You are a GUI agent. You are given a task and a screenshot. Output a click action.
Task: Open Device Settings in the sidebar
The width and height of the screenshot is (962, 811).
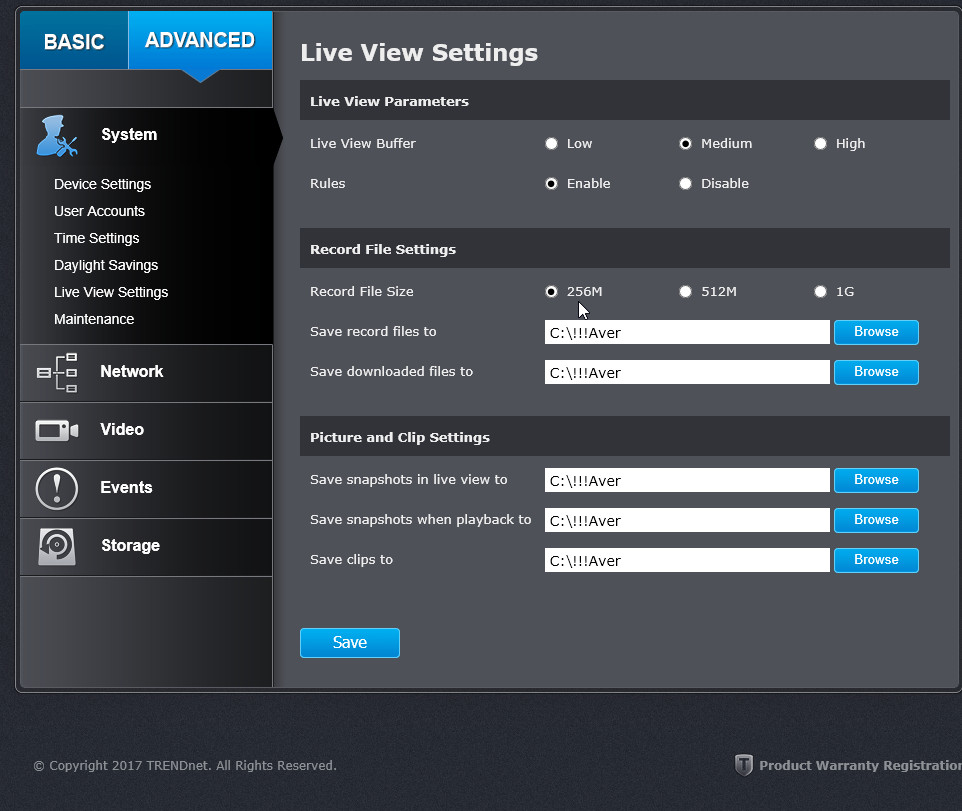point(102,184)
